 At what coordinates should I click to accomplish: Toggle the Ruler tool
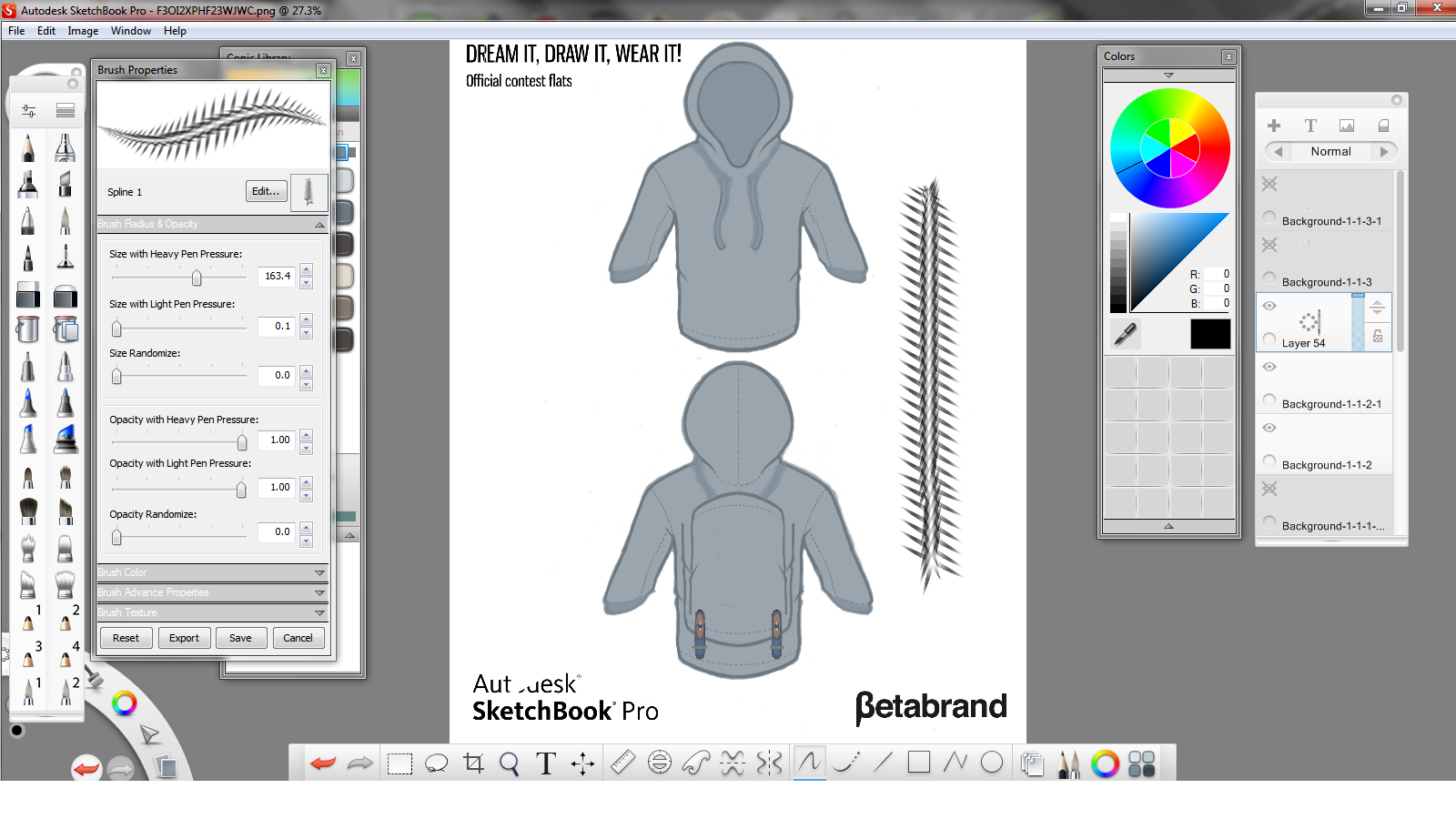click(x=622, y=763)
